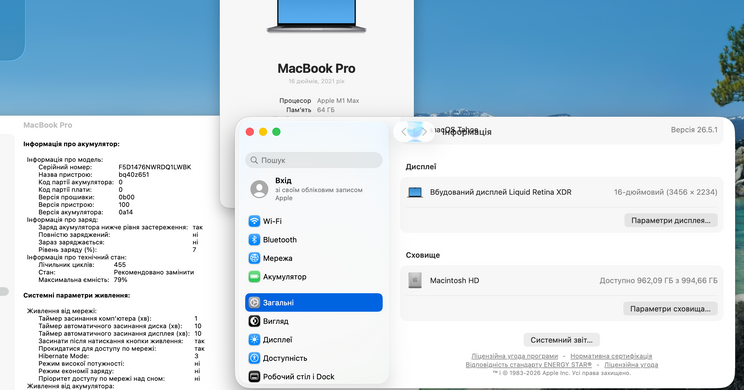Viewport: 744px width, 390px height.
Task: Open the Мережа globe icon
Action: [254, 258]
